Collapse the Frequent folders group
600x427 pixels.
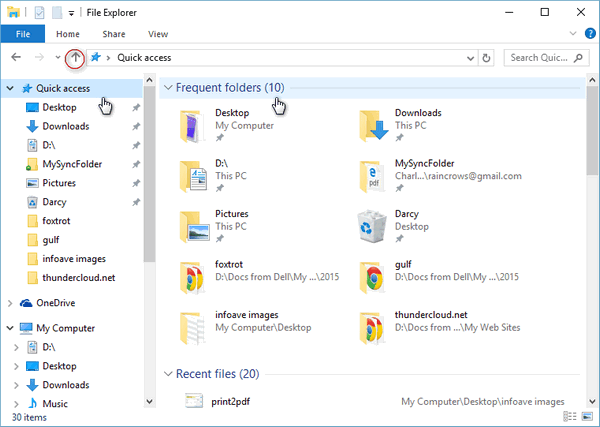168,88
